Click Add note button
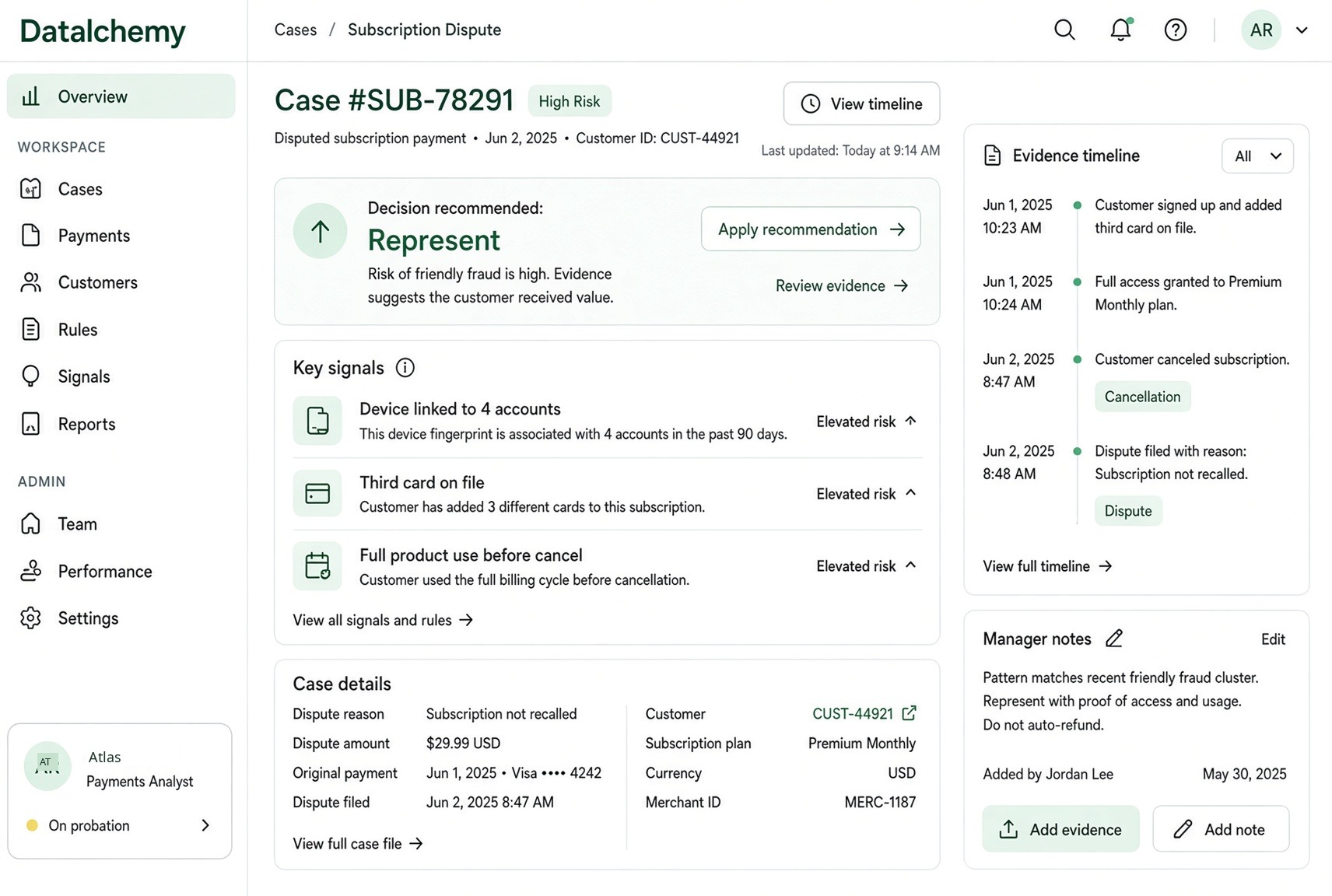Viewport: 1332px width, 896px height. [1221, 829]
